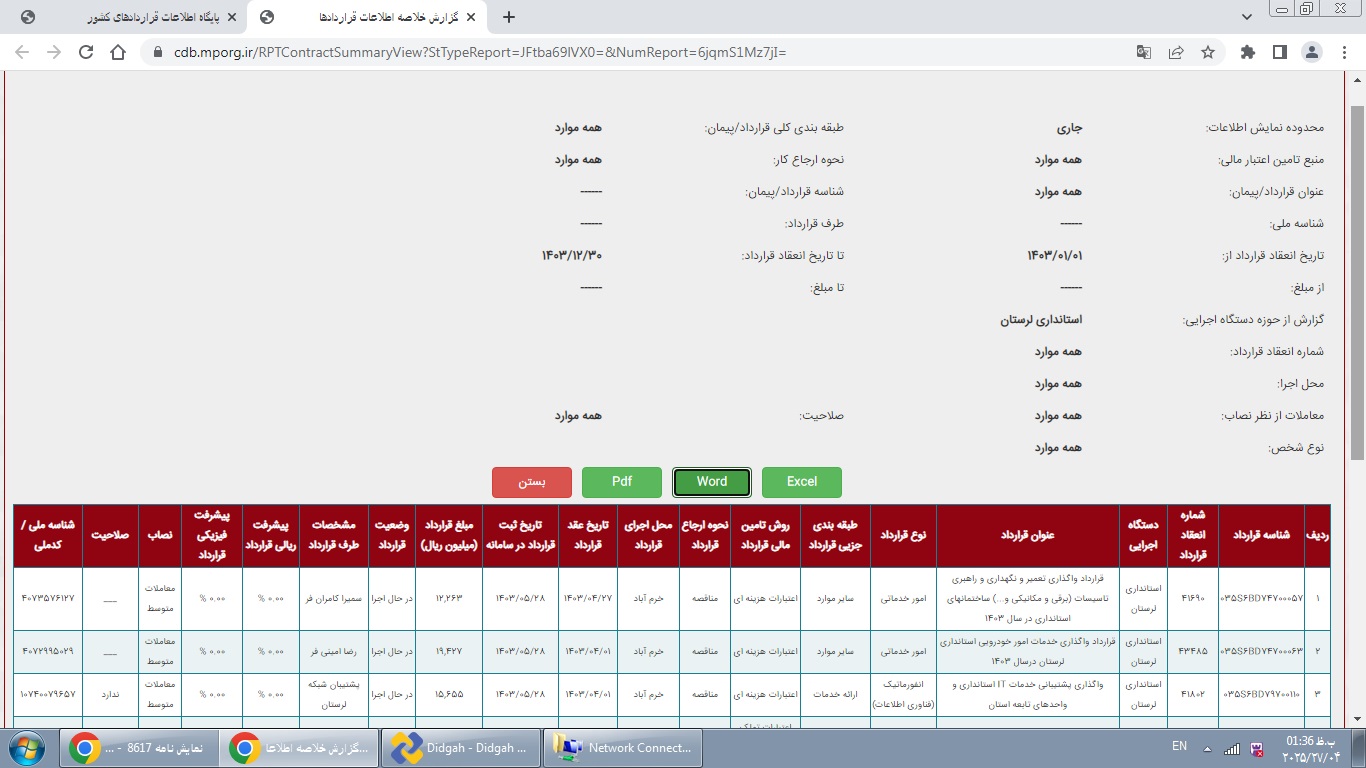
Task: Close the report with the بستن button
Action: [x=532, y=482]
